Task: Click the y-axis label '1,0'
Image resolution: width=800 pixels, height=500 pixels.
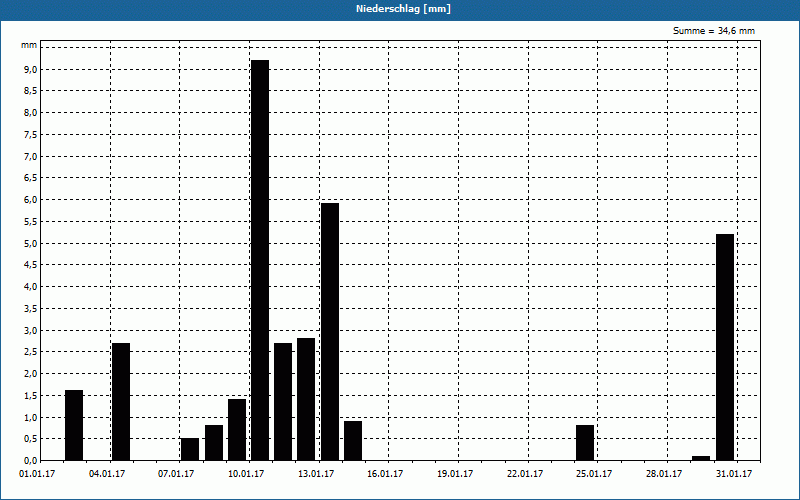Action: click(x=31, y=417)
